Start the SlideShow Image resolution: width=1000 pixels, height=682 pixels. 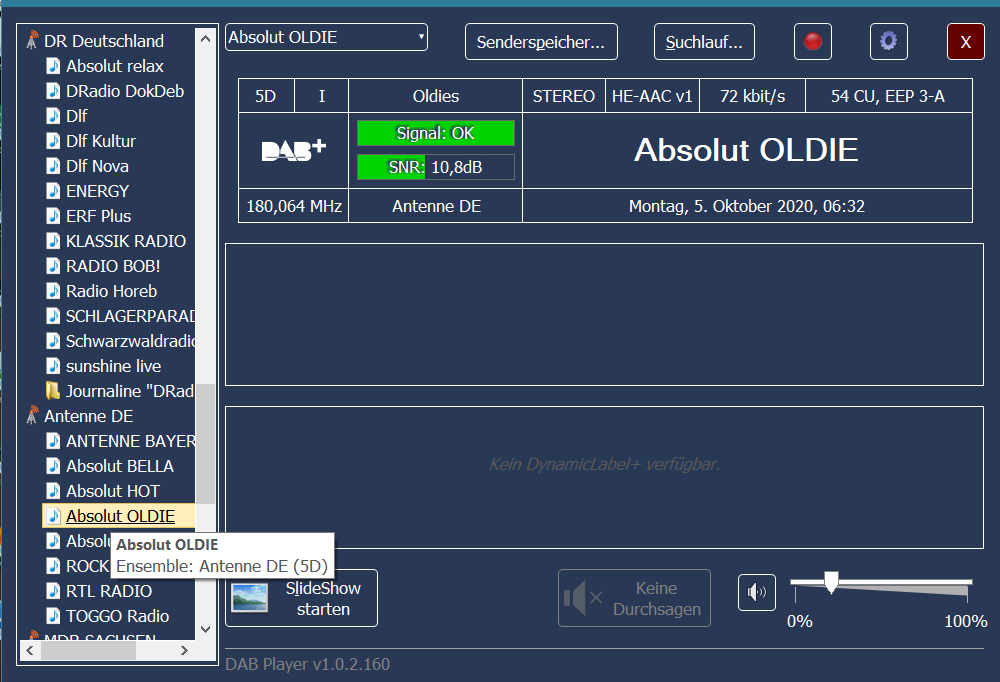(301, 598)
